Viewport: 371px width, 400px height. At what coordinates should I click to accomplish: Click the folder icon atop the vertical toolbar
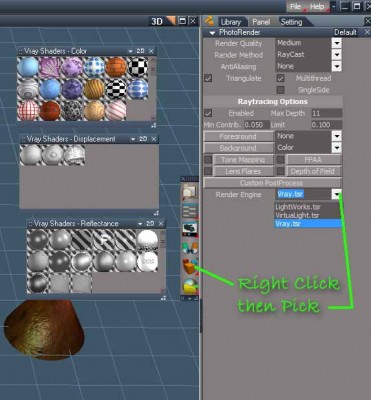(190, 192)
